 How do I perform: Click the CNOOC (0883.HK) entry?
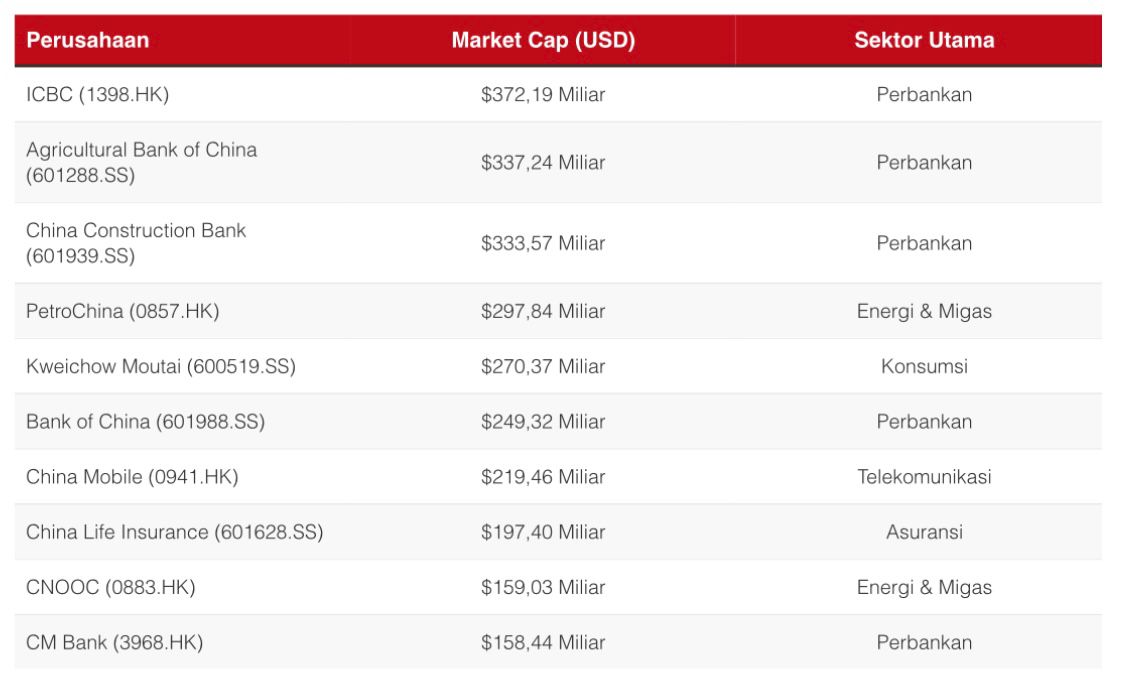[x=111, y=587]
